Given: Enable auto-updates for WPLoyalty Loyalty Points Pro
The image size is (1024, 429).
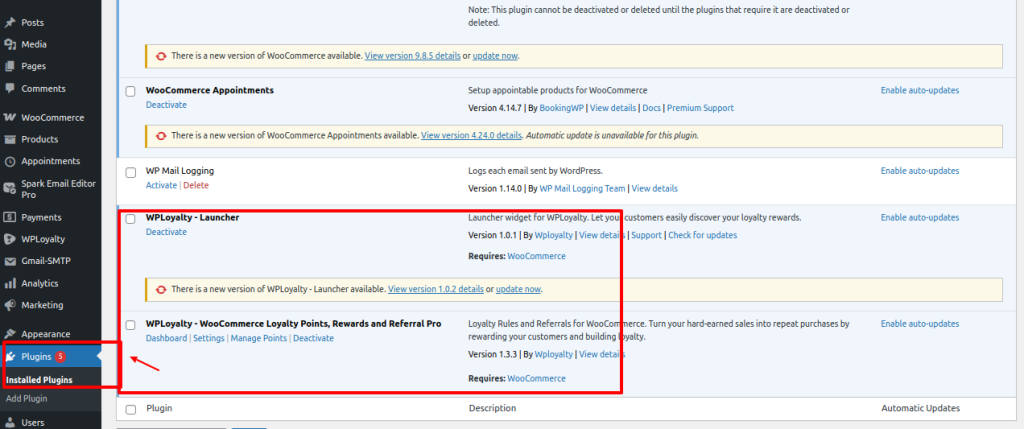Looking at the screenshot, I should pyautogui.click(x=920, y=323).
